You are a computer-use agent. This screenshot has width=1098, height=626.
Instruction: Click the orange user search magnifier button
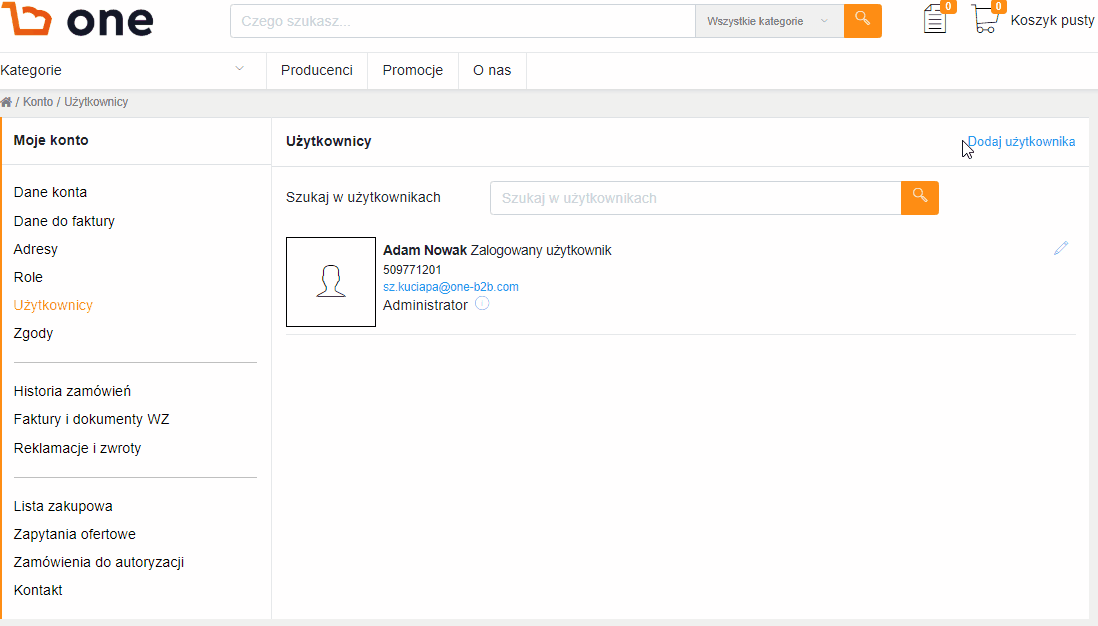(x=920, y=197)
